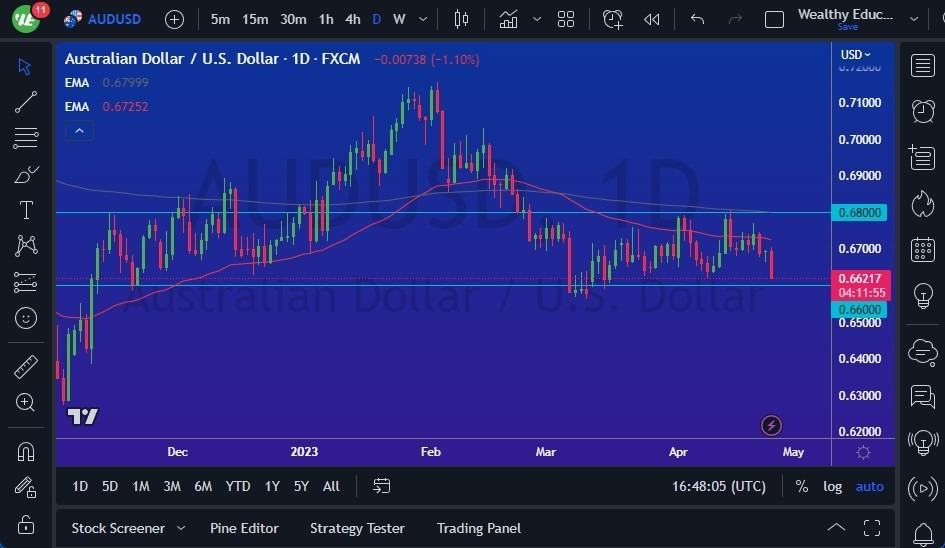
Task: Set chart range to 5D
Action: pyautogui.click(x=110, y=486)
